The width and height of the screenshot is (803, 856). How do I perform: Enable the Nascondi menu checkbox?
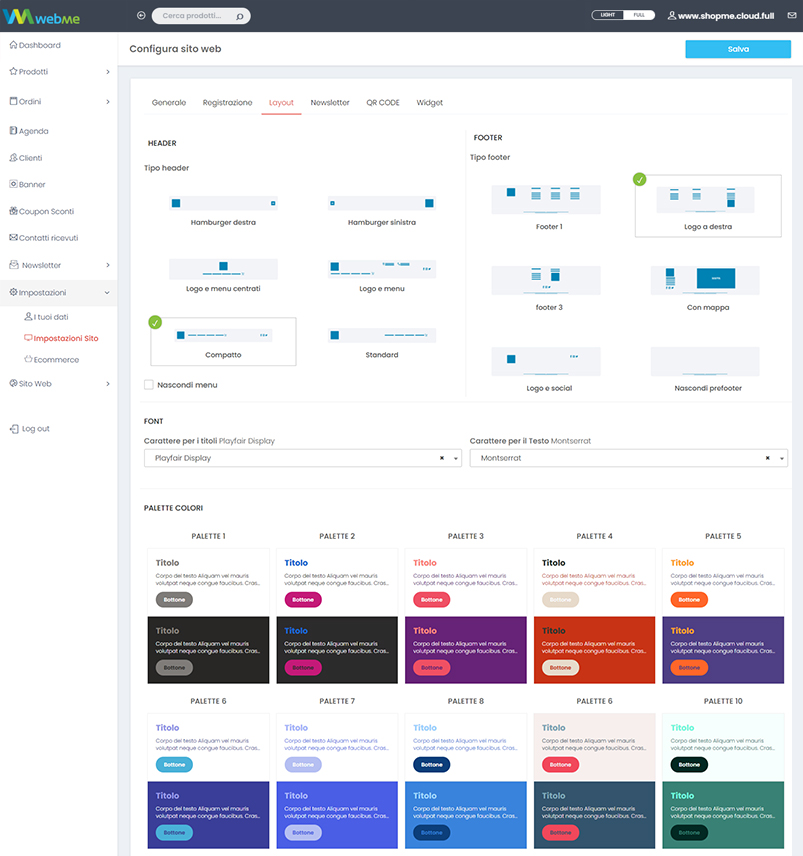(149, 385)
